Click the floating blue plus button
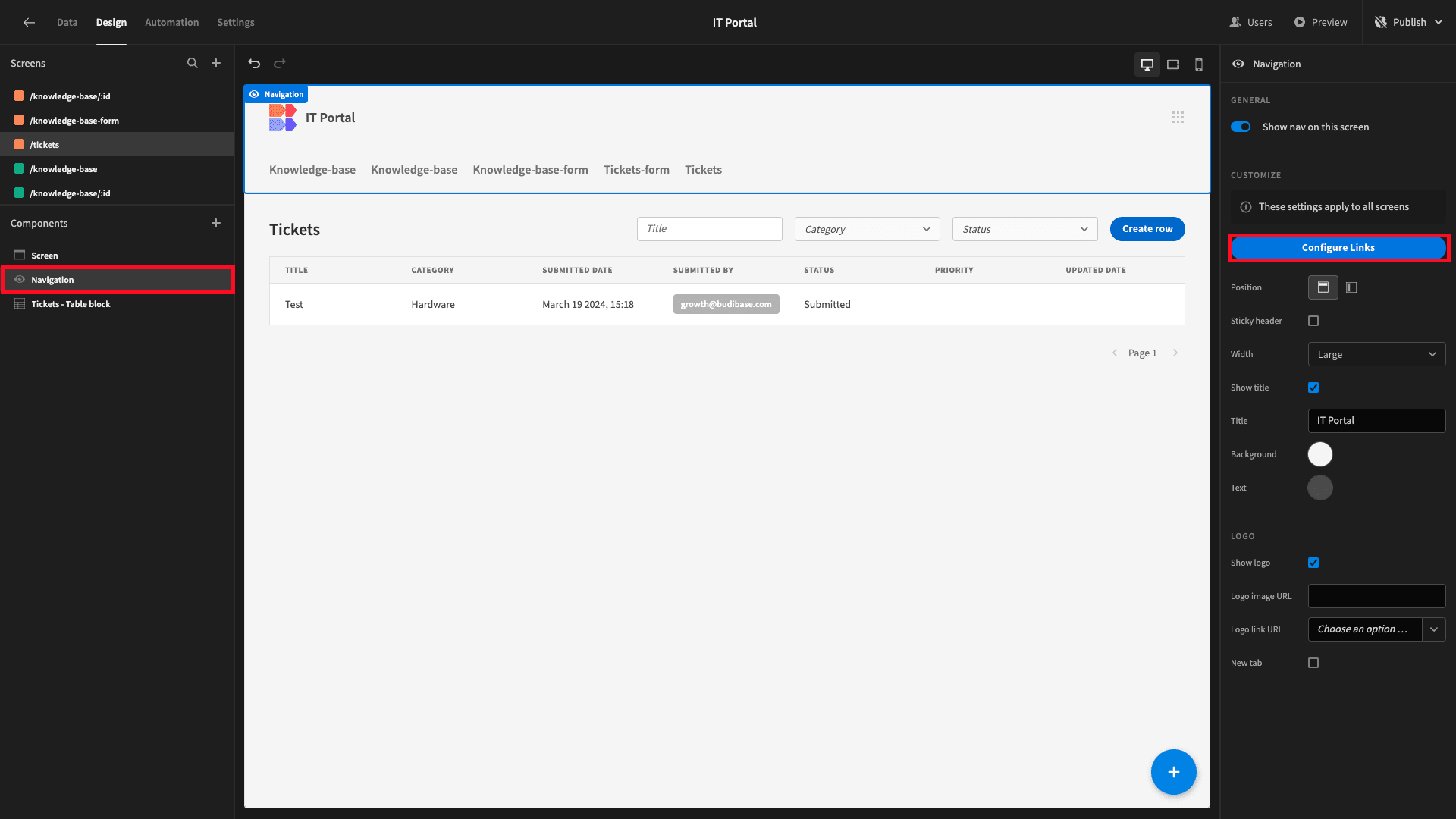 click(x=1173, y=772)
